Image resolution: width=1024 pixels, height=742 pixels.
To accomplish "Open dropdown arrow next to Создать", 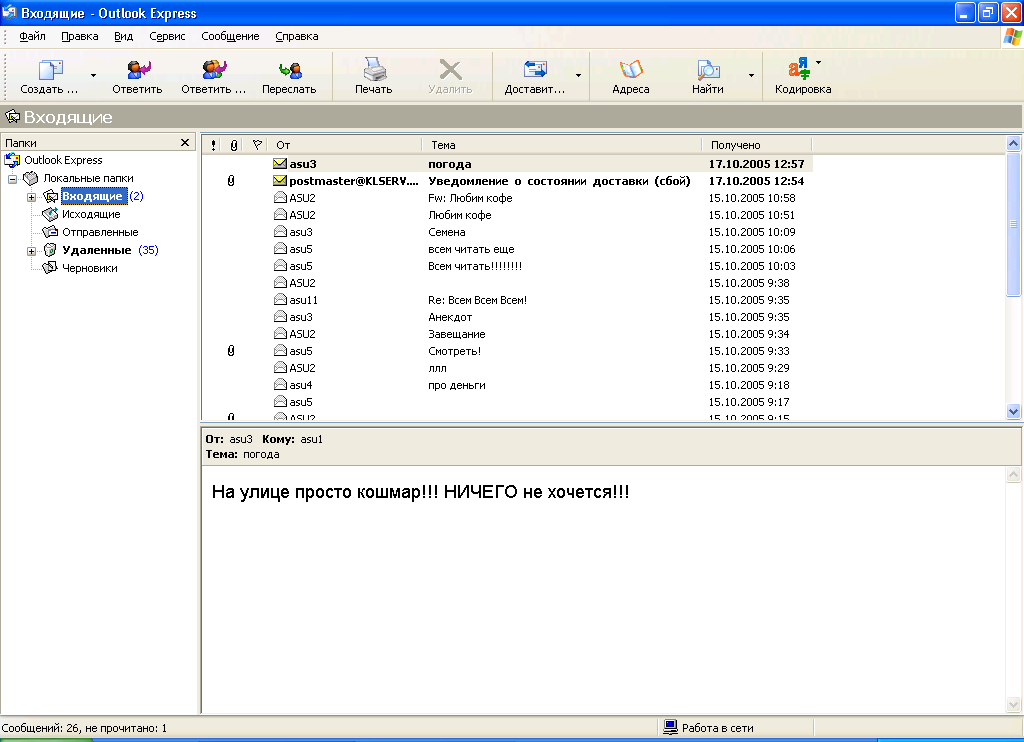I will point(93,75).
